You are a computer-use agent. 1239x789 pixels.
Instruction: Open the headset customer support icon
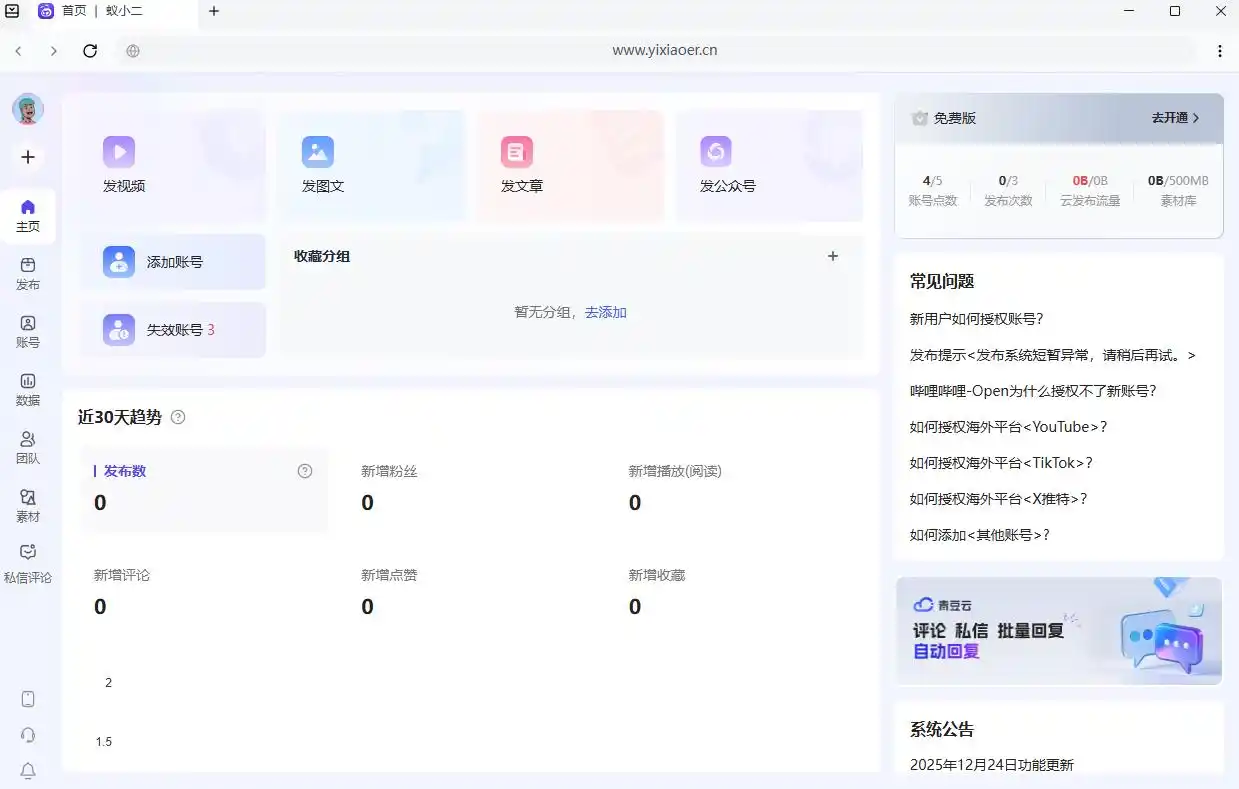[x=28, y=735]
